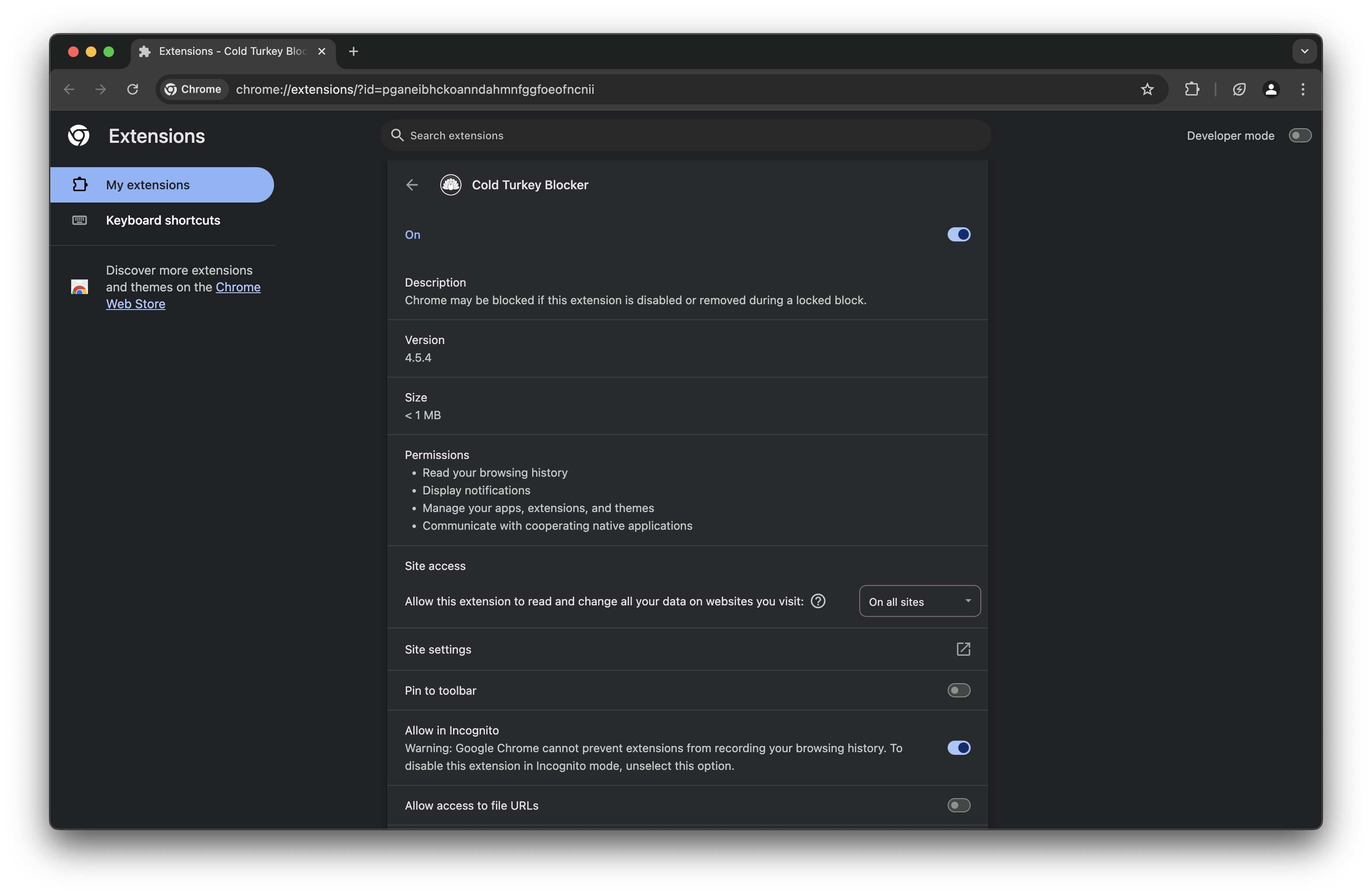Turn off Allow in Incognito toggle

(959, 748)
